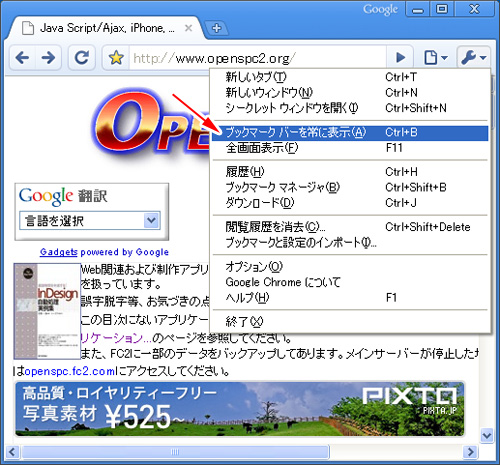
Task: Close the Java Script/Ajax tab
Action: [x=188, y=28]
